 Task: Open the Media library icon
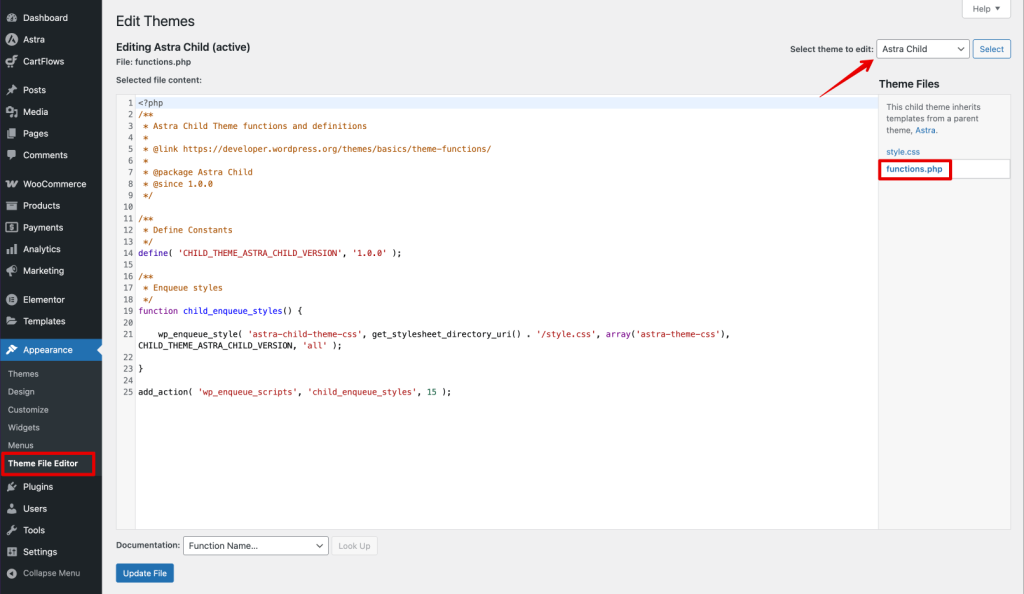[17, 111]
